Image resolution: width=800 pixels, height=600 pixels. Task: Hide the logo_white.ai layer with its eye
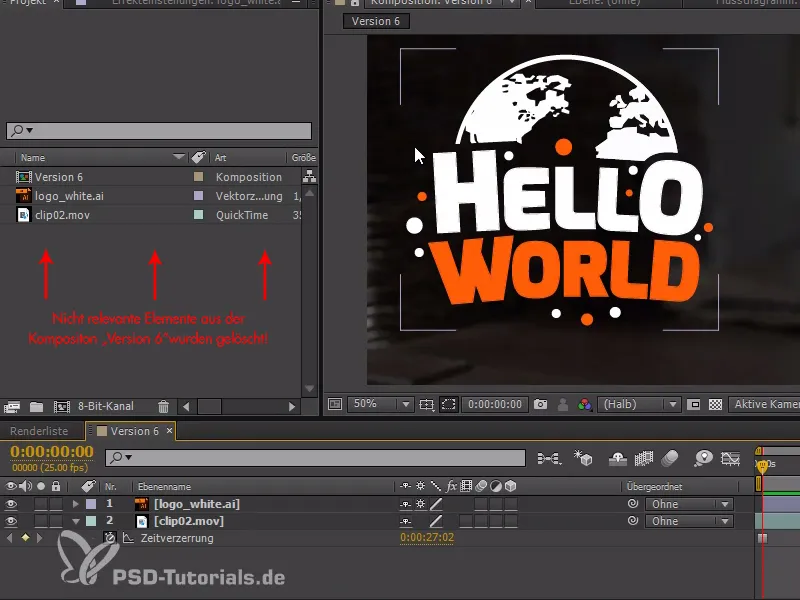tap(11, 504)
